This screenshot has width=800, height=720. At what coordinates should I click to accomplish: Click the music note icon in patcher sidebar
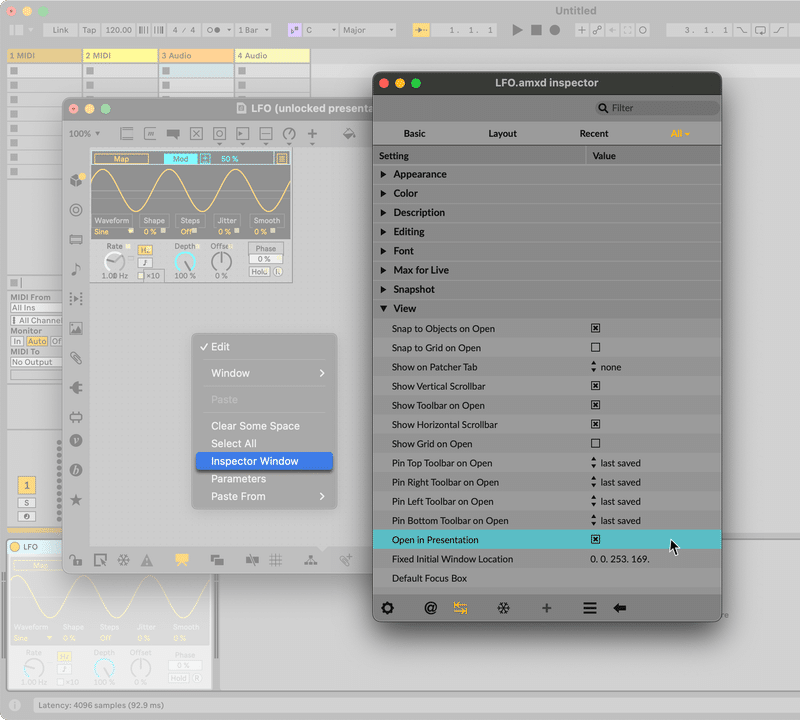(x=76, y=269)
